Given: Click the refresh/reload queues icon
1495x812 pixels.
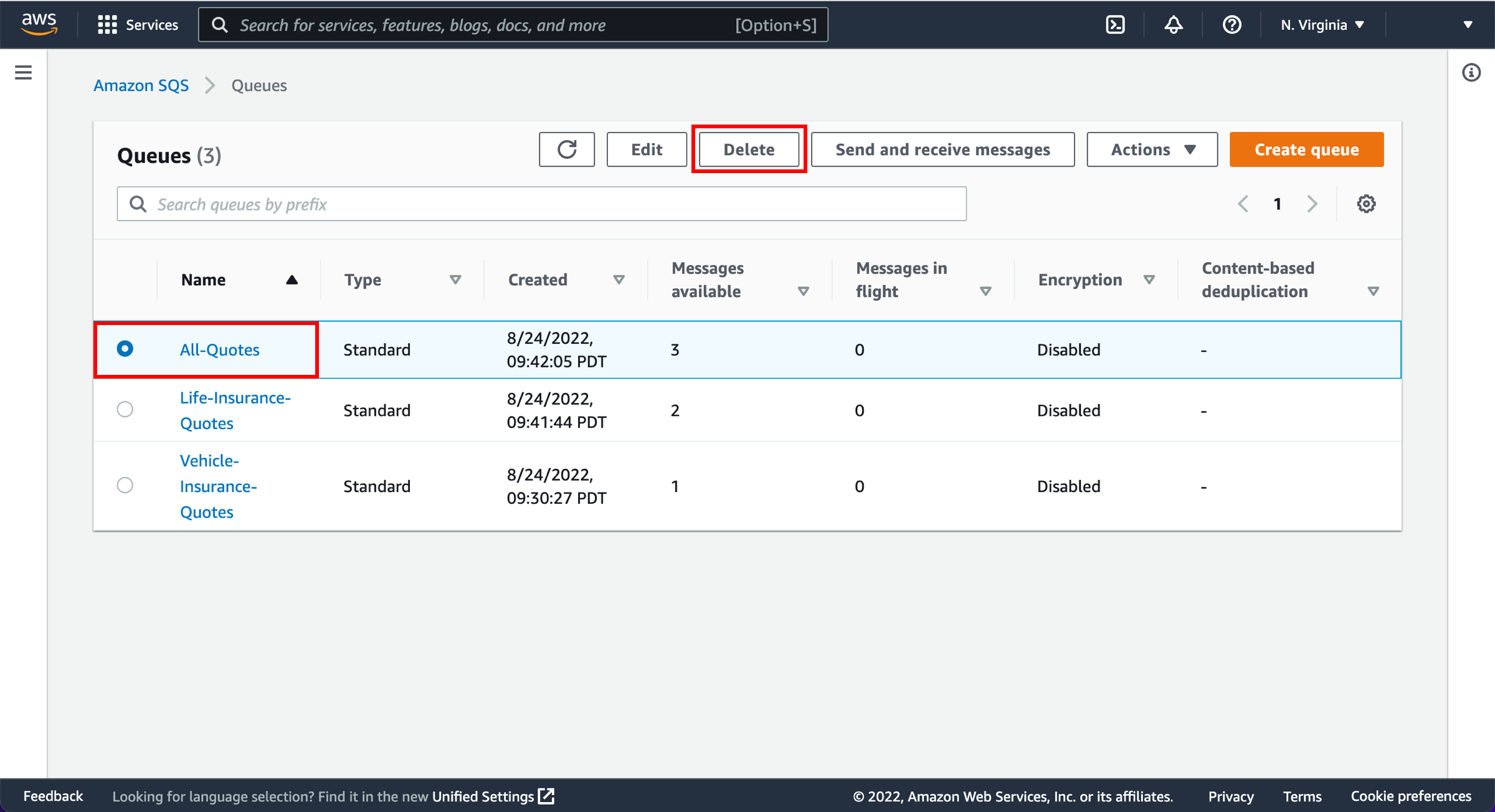Looking at the screenshot, I should click(x=568, y=150).
